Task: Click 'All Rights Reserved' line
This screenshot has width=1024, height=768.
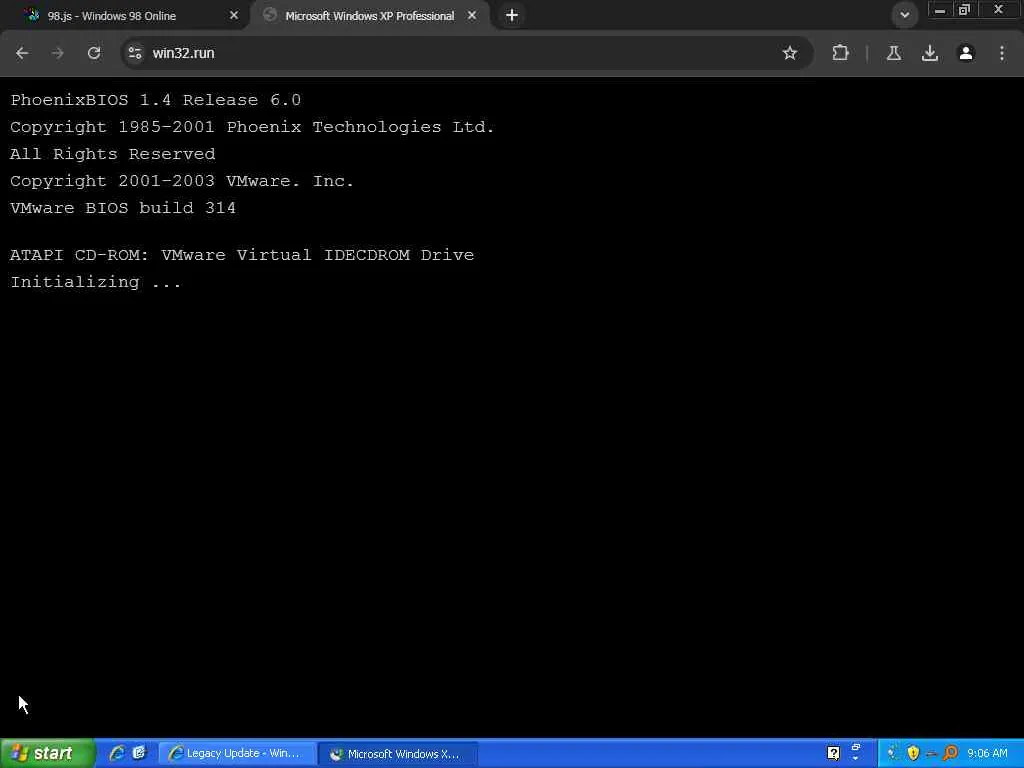Action: pos(112,154)
